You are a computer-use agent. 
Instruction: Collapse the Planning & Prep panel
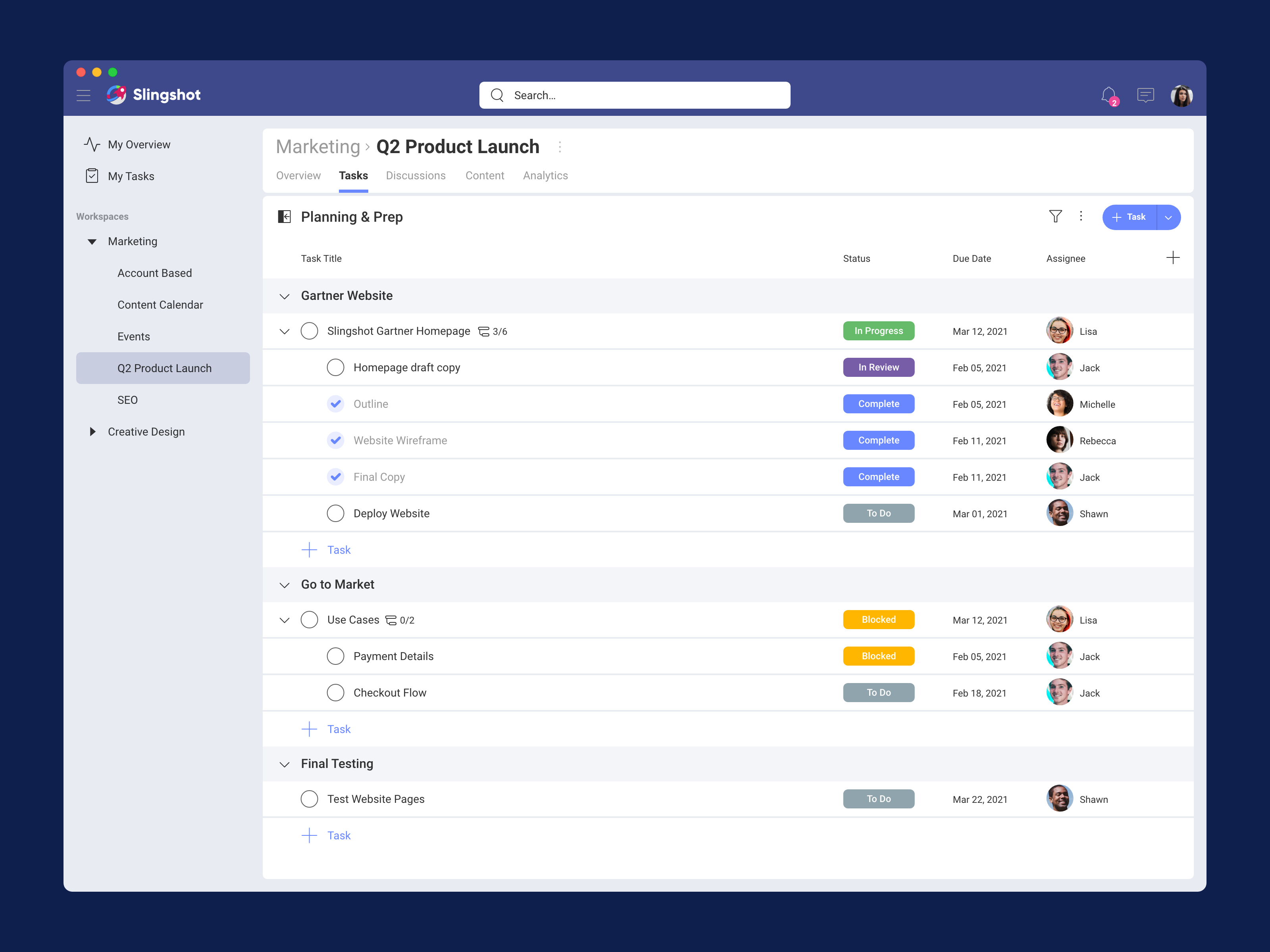(285, 217)
